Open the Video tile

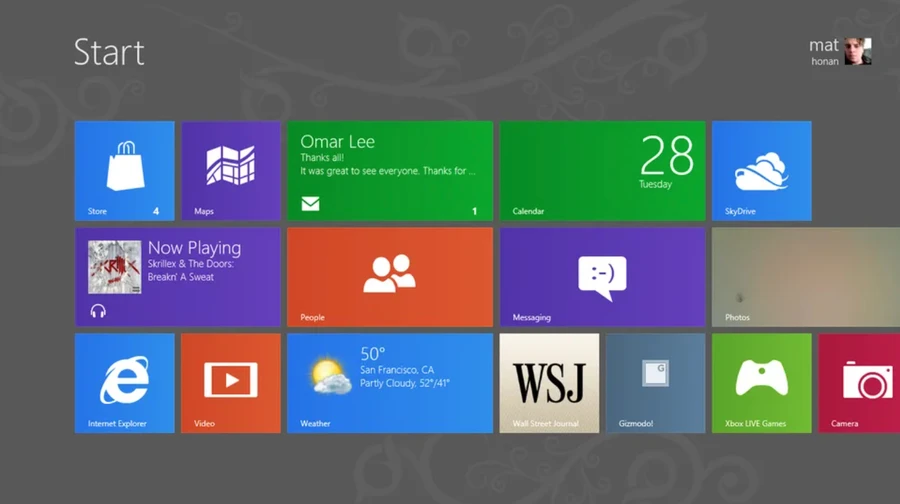231,383
